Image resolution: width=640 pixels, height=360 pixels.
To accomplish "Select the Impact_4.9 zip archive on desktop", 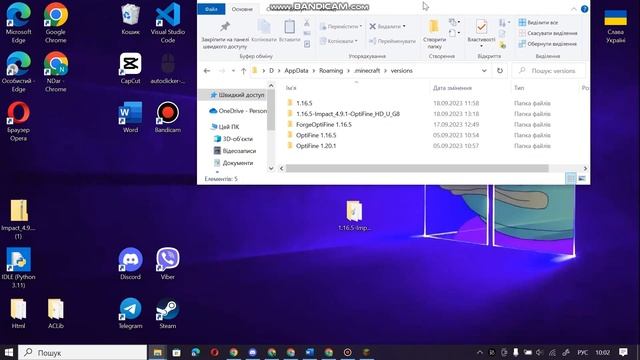I will (x=18, y=219).
